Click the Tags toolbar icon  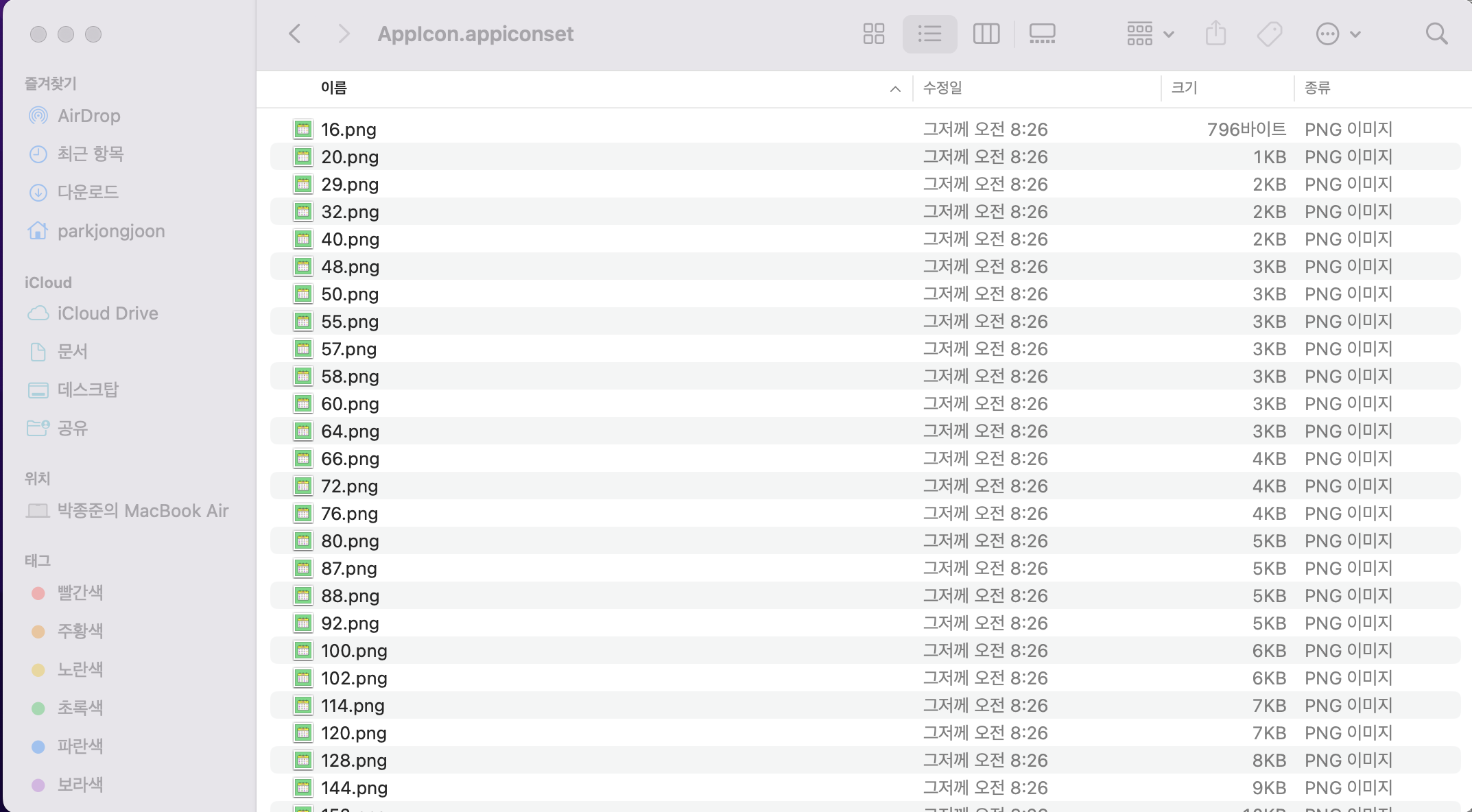(x=1270, y=34)
